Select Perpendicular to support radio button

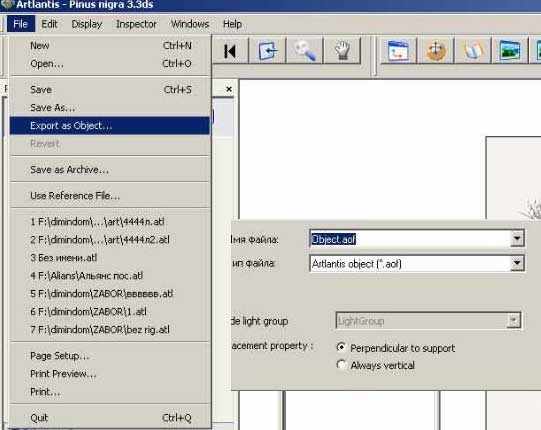click(341, 348)
